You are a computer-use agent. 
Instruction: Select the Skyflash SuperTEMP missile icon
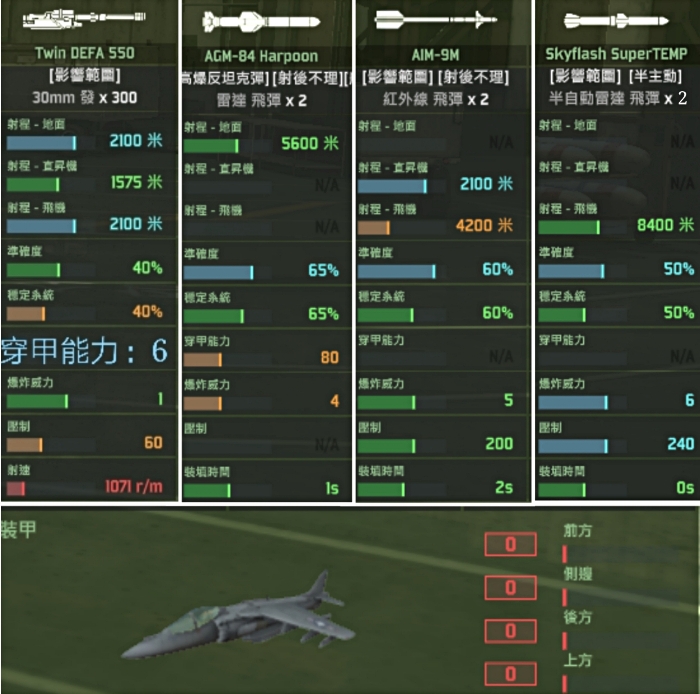pyautogui.click(x=616, y=21)
